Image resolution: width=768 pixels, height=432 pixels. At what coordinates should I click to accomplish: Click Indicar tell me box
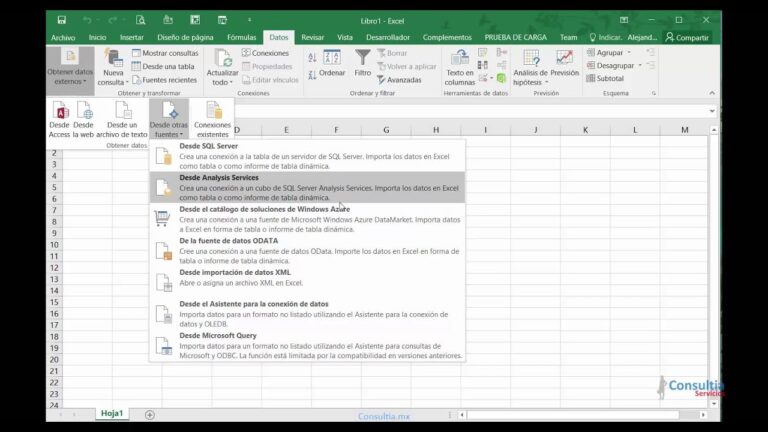coord(605,37)
